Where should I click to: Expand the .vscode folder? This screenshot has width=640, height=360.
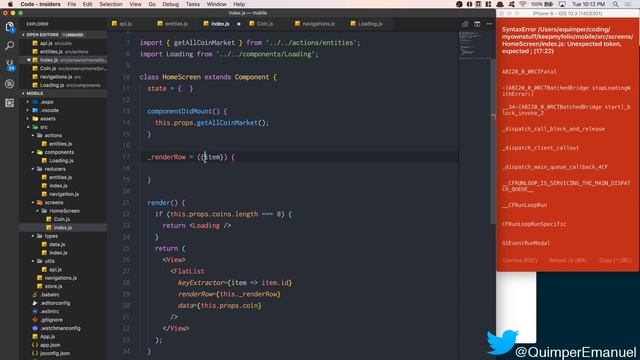(x=28, y=110)
